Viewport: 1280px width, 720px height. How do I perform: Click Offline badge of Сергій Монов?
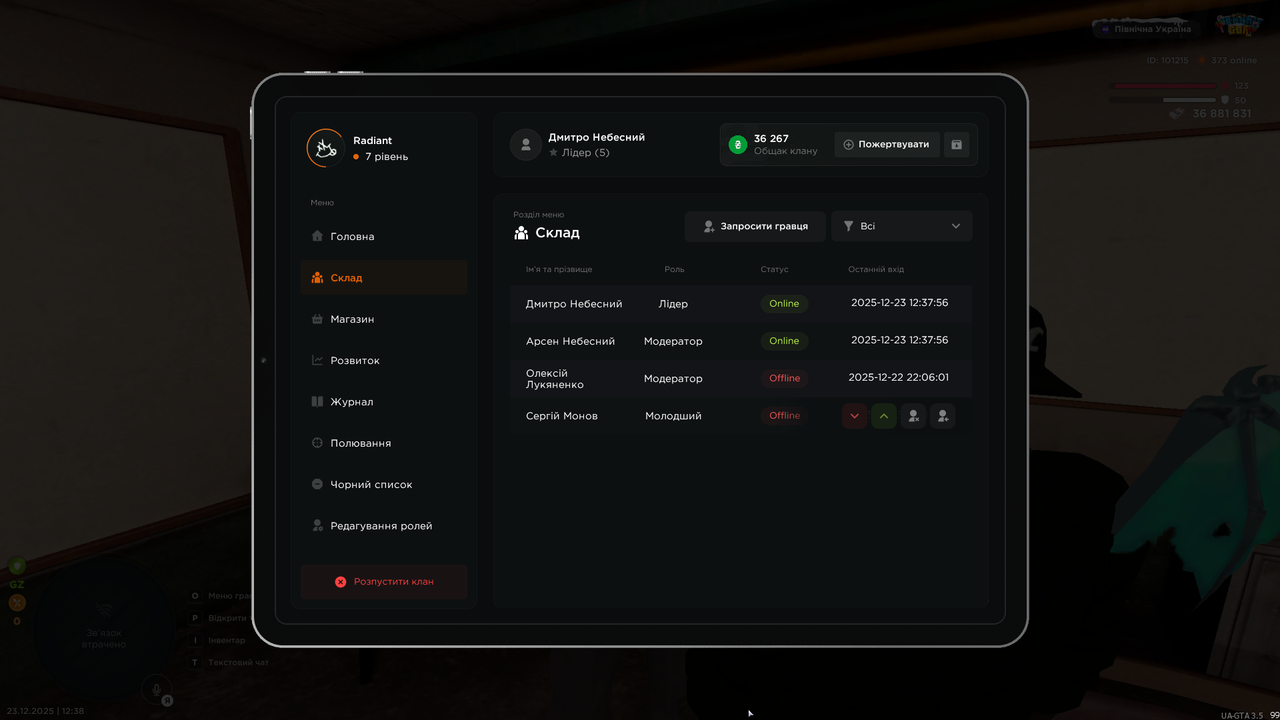(x=784, y=416)
